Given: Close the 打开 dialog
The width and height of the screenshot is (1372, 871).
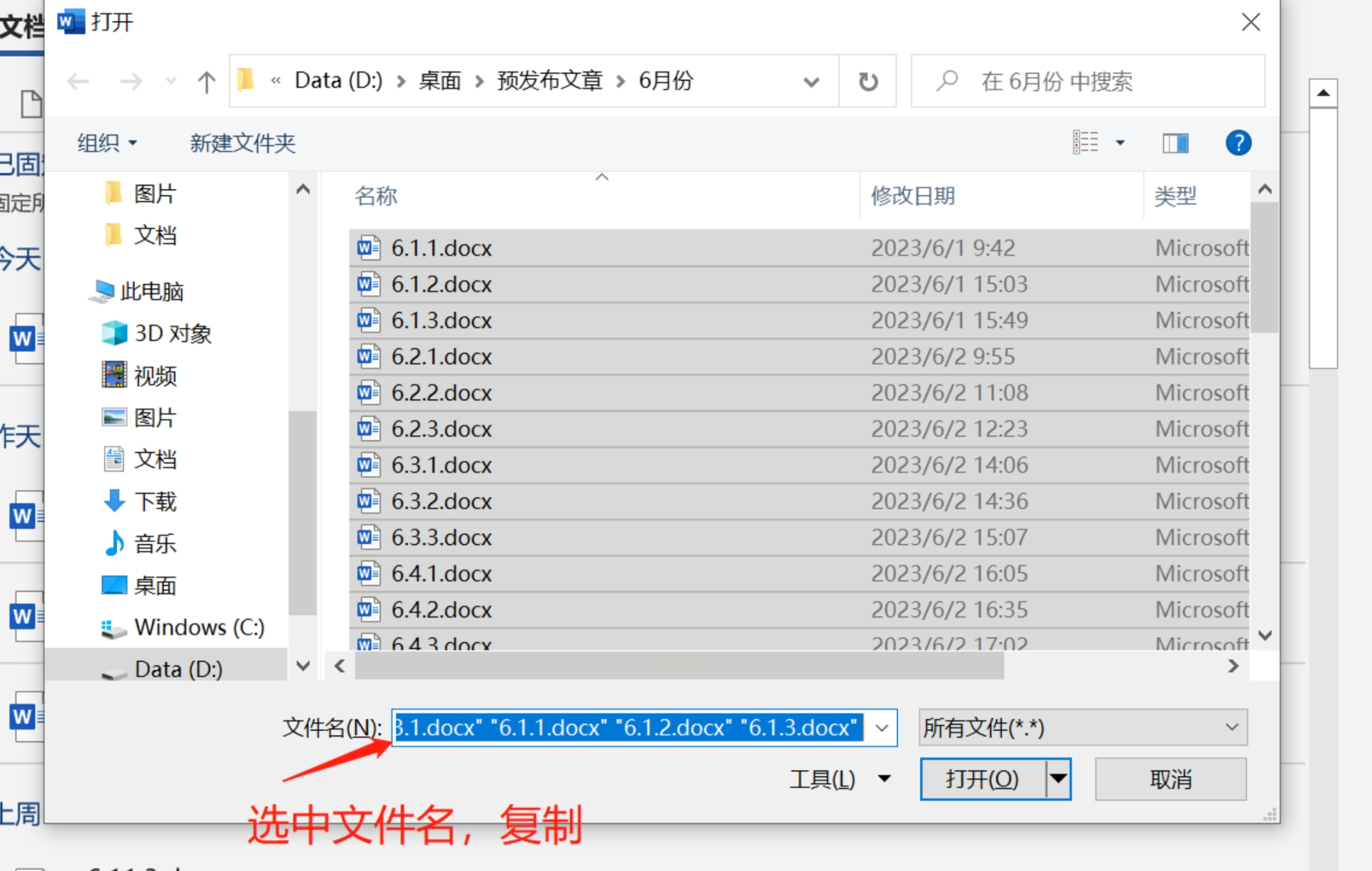Looking at the screenshot, I should [1251, 22].
